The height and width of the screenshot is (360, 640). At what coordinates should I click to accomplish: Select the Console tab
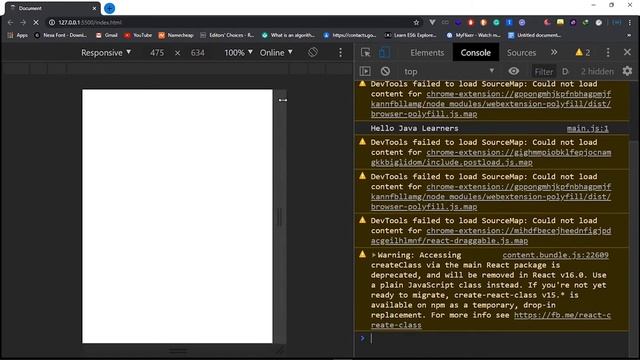[476, 53]
